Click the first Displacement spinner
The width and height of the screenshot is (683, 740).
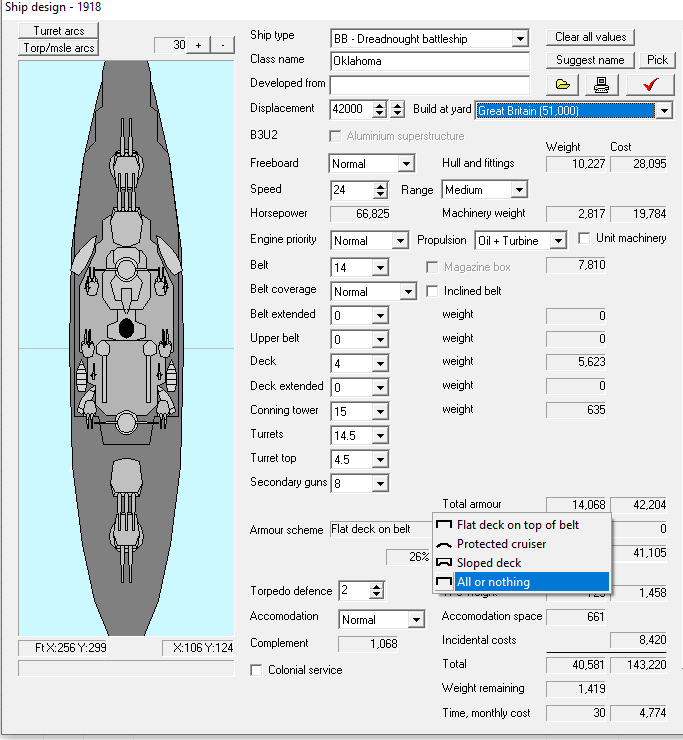[x=379, y=109]
